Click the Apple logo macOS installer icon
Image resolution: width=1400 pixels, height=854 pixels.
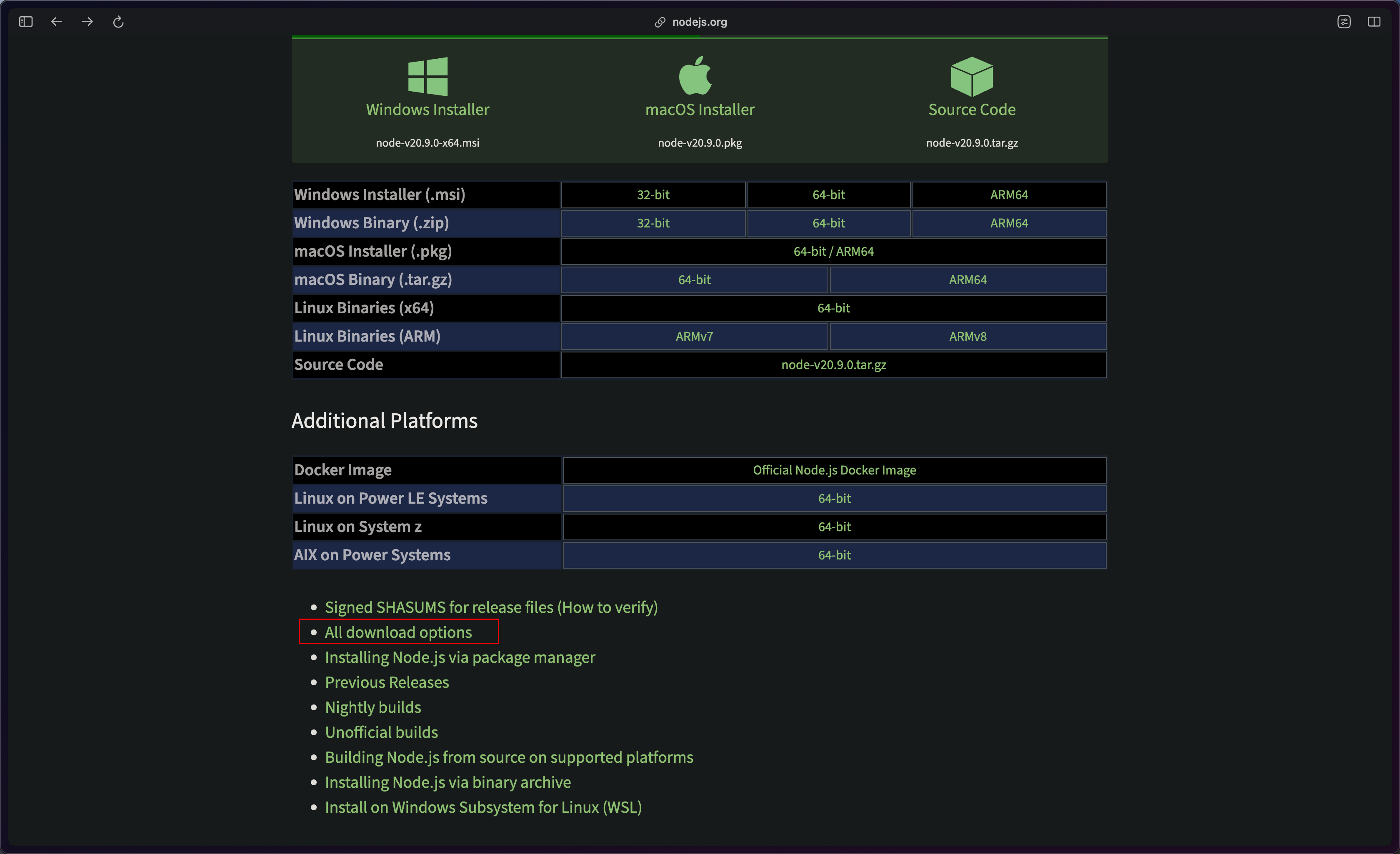click(695, 75)
